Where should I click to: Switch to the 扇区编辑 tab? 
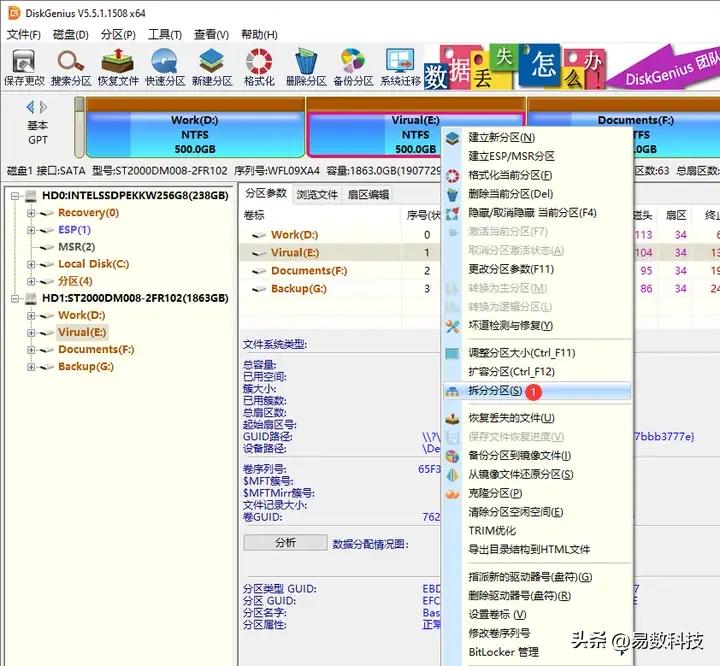point(368,195)
